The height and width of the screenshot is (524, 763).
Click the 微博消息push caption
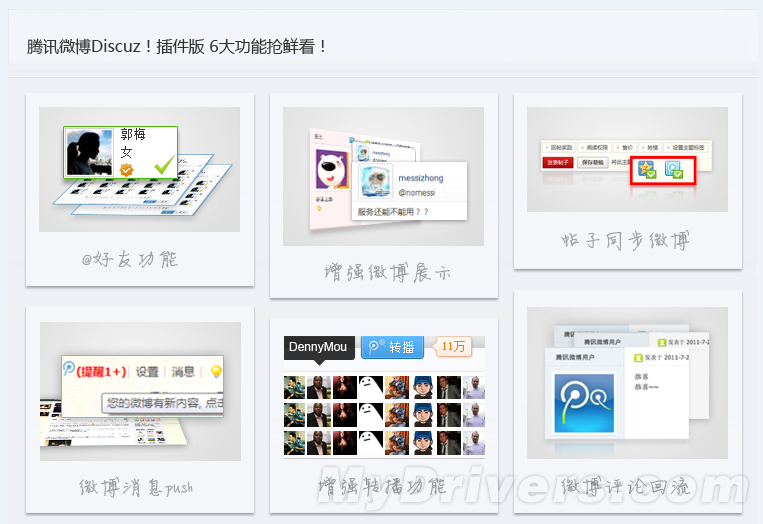click(x=136, y=487)
